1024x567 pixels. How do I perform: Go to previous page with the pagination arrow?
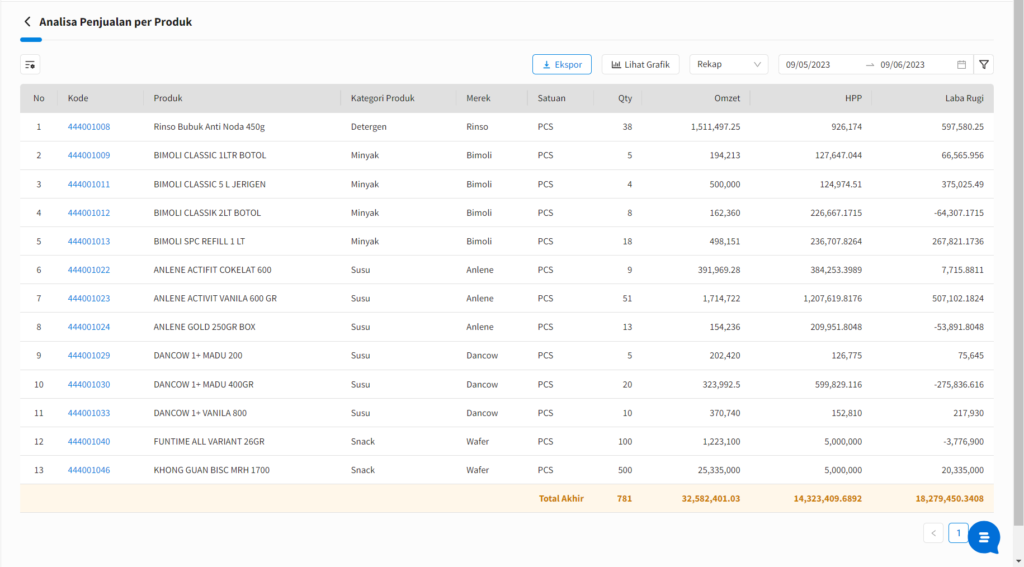933,534
